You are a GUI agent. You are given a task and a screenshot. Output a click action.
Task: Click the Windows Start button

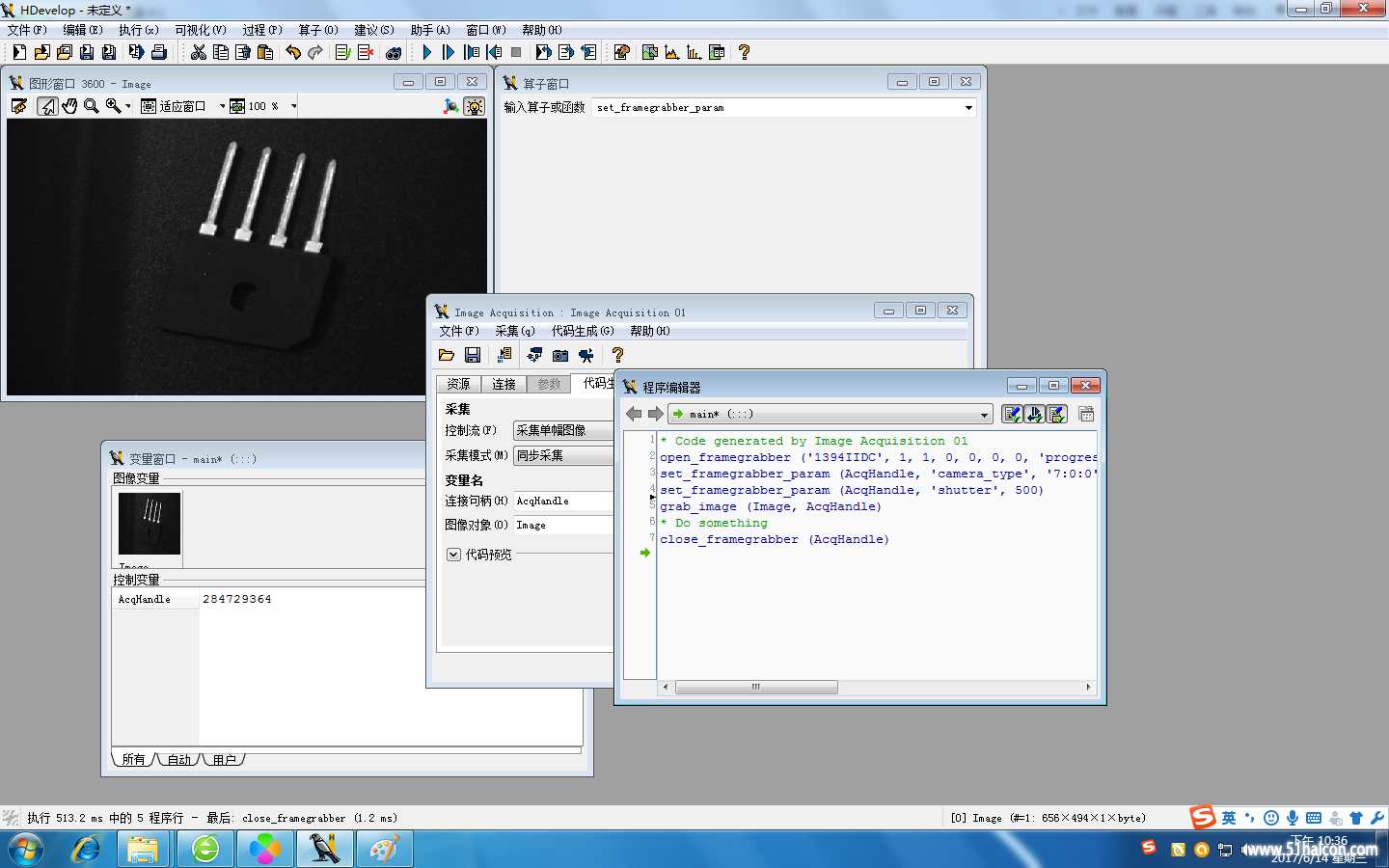coord(25,850)
